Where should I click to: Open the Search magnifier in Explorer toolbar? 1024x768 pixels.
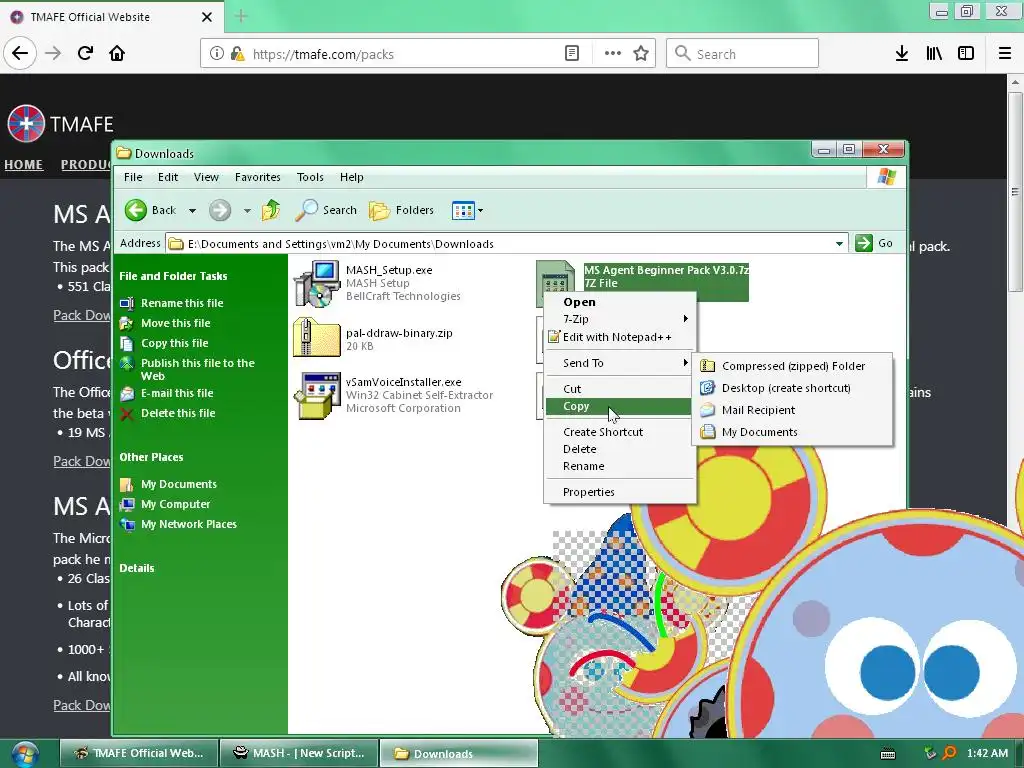click(306, 210)
